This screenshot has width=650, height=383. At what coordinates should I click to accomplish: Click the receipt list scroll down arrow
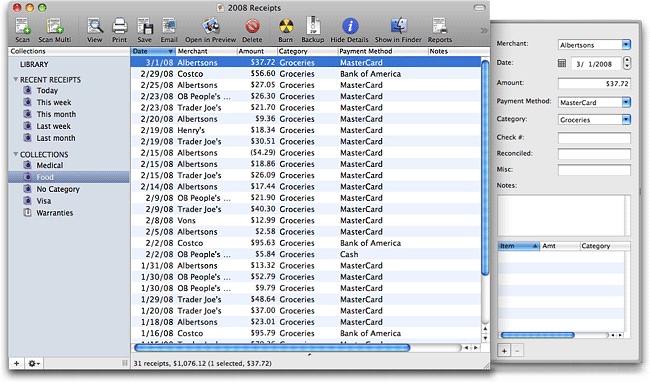tap(485, 338)
